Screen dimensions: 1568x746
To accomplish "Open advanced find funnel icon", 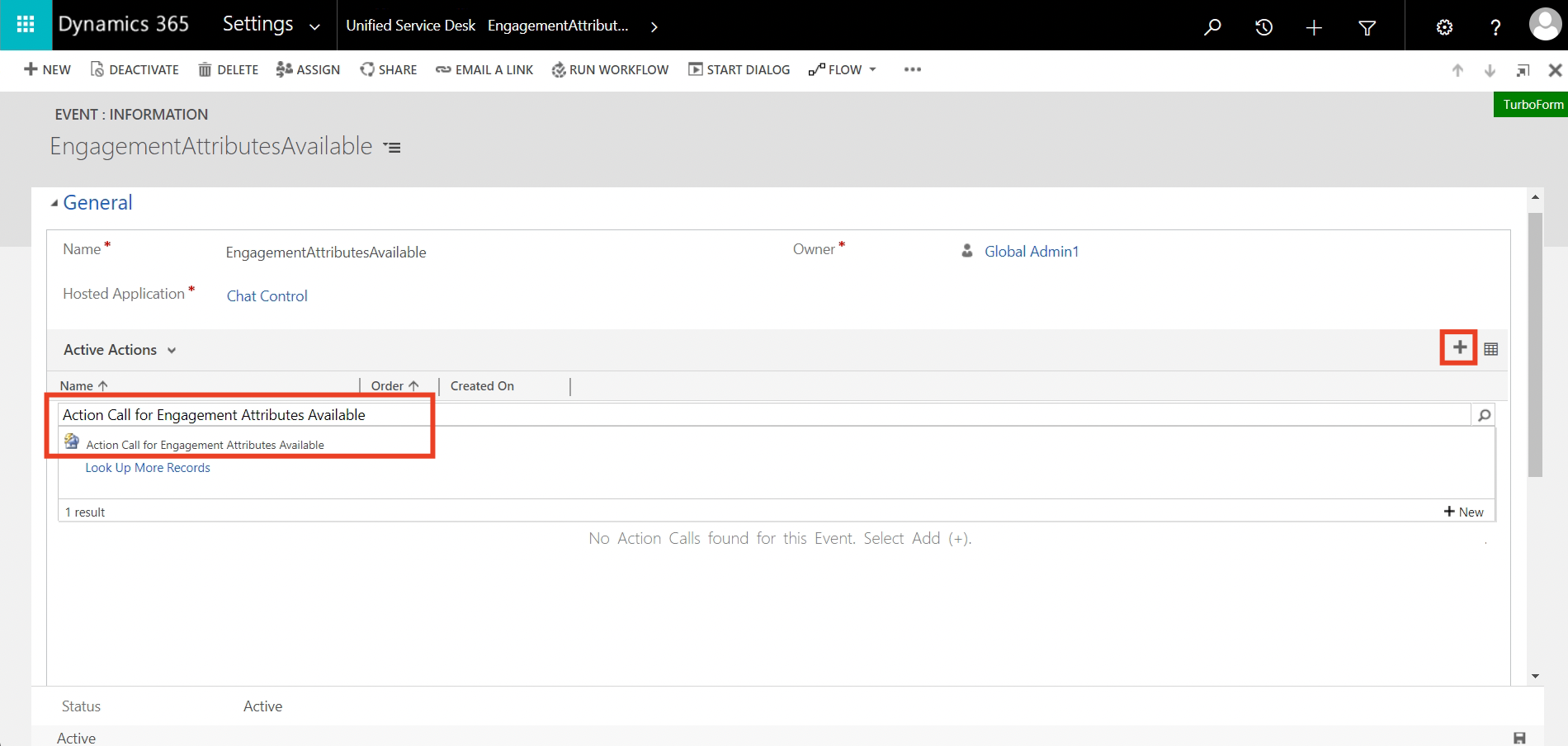I will (x=1367, y=27).
